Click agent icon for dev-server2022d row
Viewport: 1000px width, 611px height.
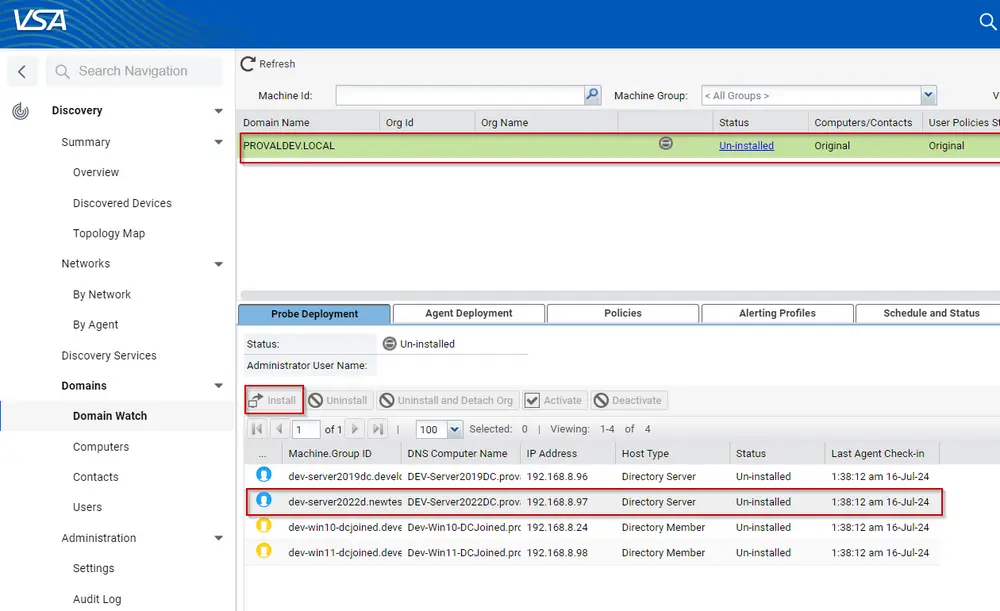(263, 500)
